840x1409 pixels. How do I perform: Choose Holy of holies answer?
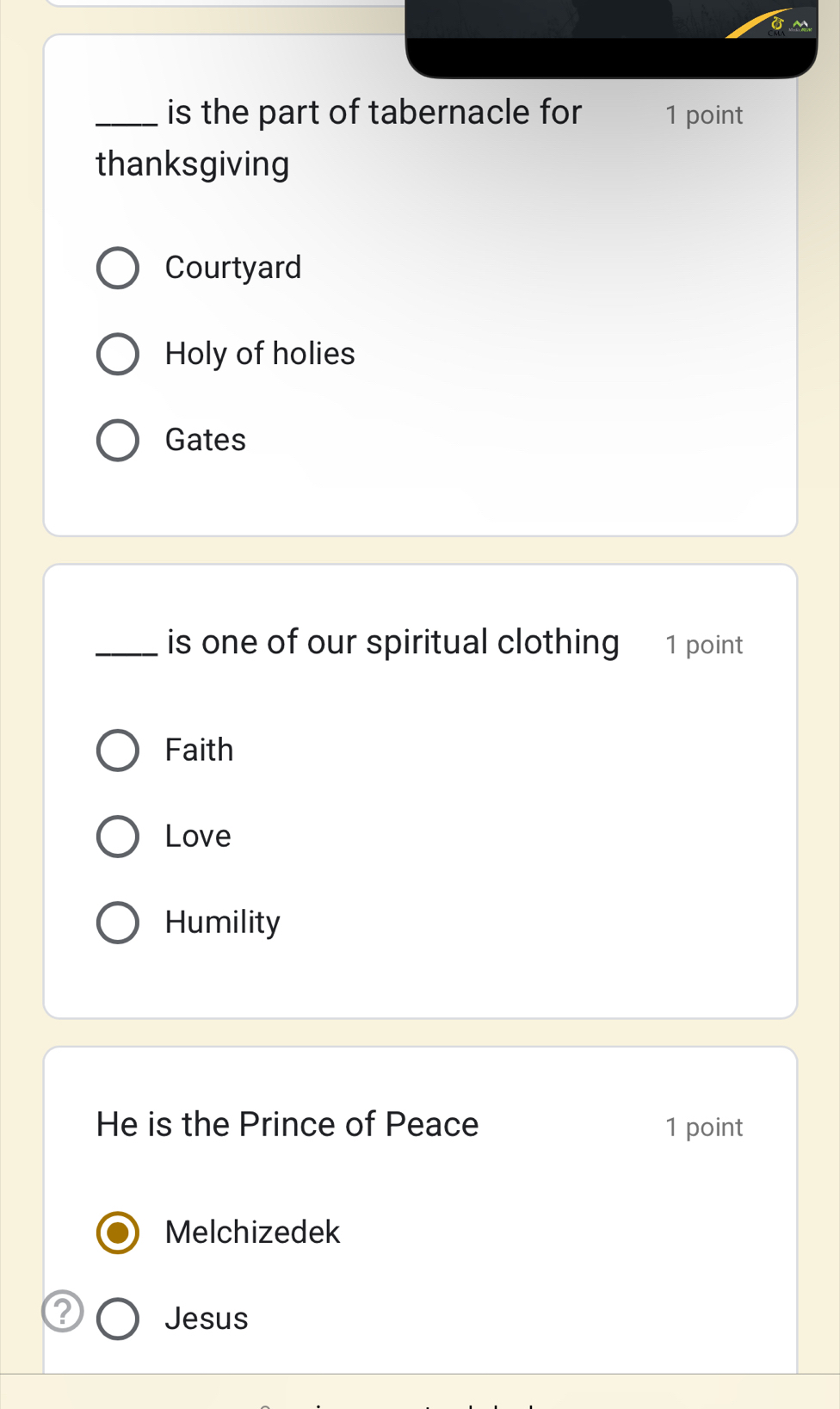click(118, 355)
